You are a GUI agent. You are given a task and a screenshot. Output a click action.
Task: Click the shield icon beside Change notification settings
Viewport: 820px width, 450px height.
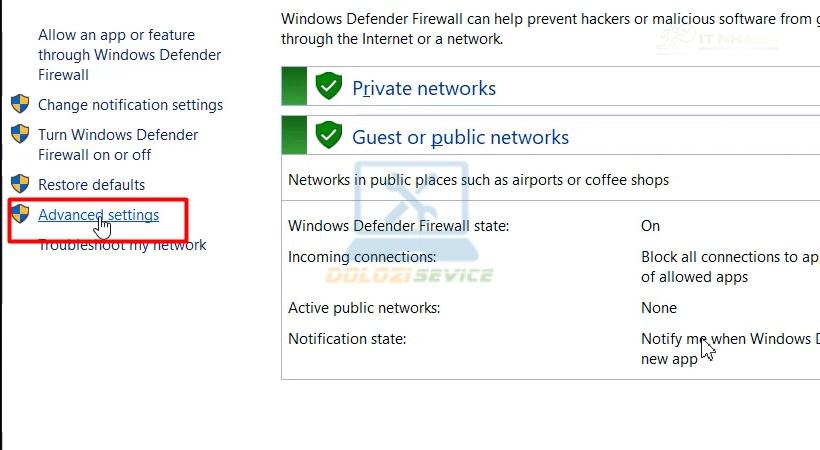click(20, 104)
